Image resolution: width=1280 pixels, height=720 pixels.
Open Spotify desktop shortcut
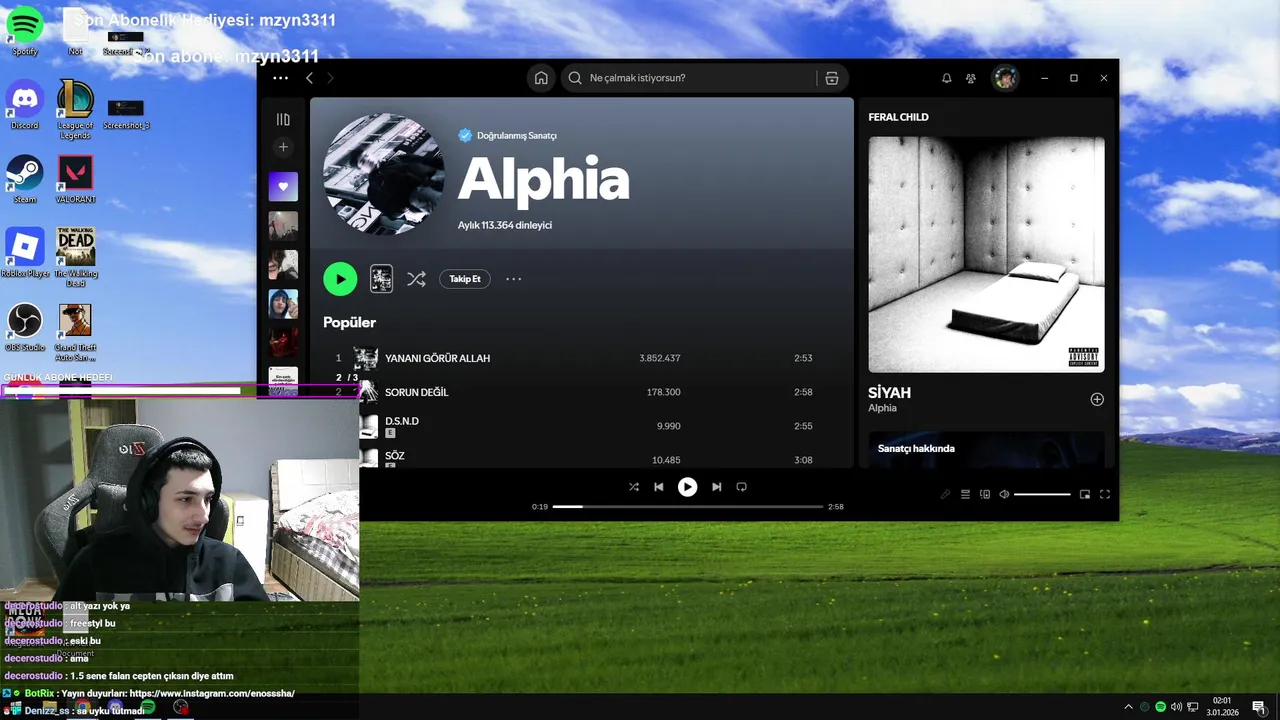coord(25,30)
